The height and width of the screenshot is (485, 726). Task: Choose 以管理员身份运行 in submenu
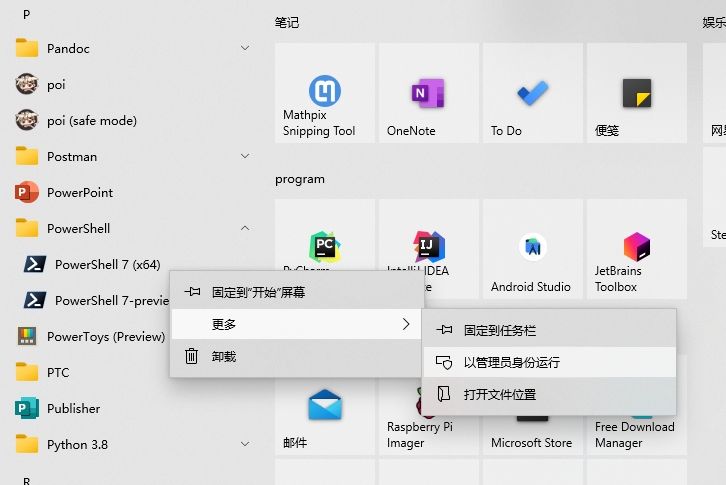[549, 362]
